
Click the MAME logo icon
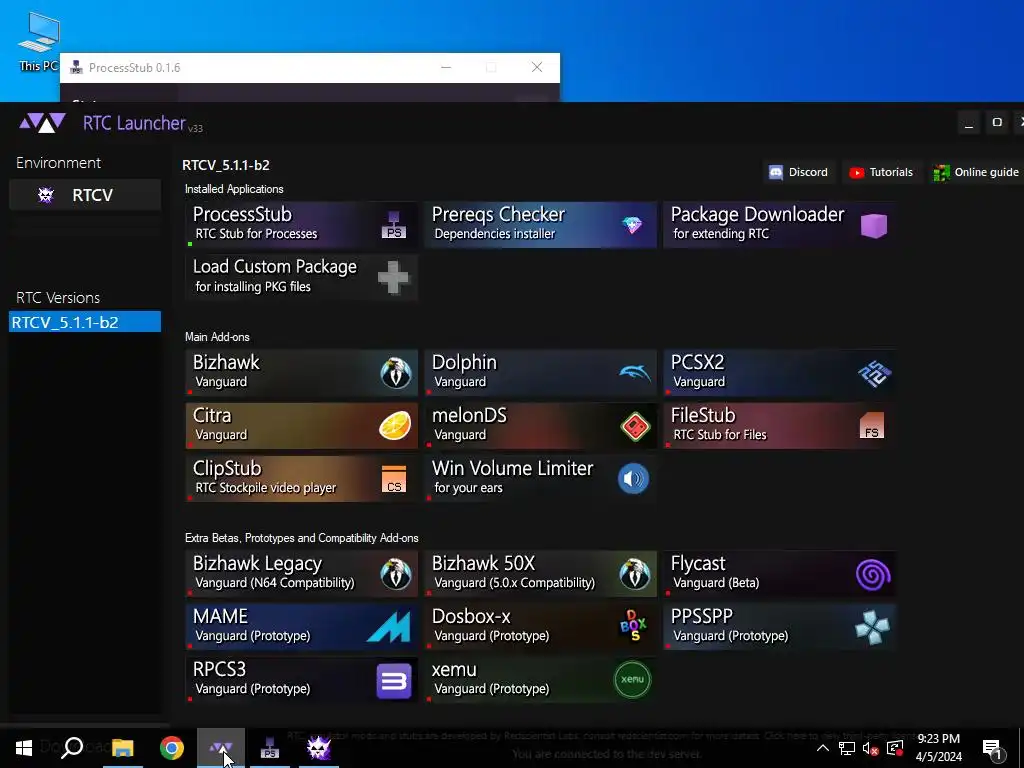[389, 628]
